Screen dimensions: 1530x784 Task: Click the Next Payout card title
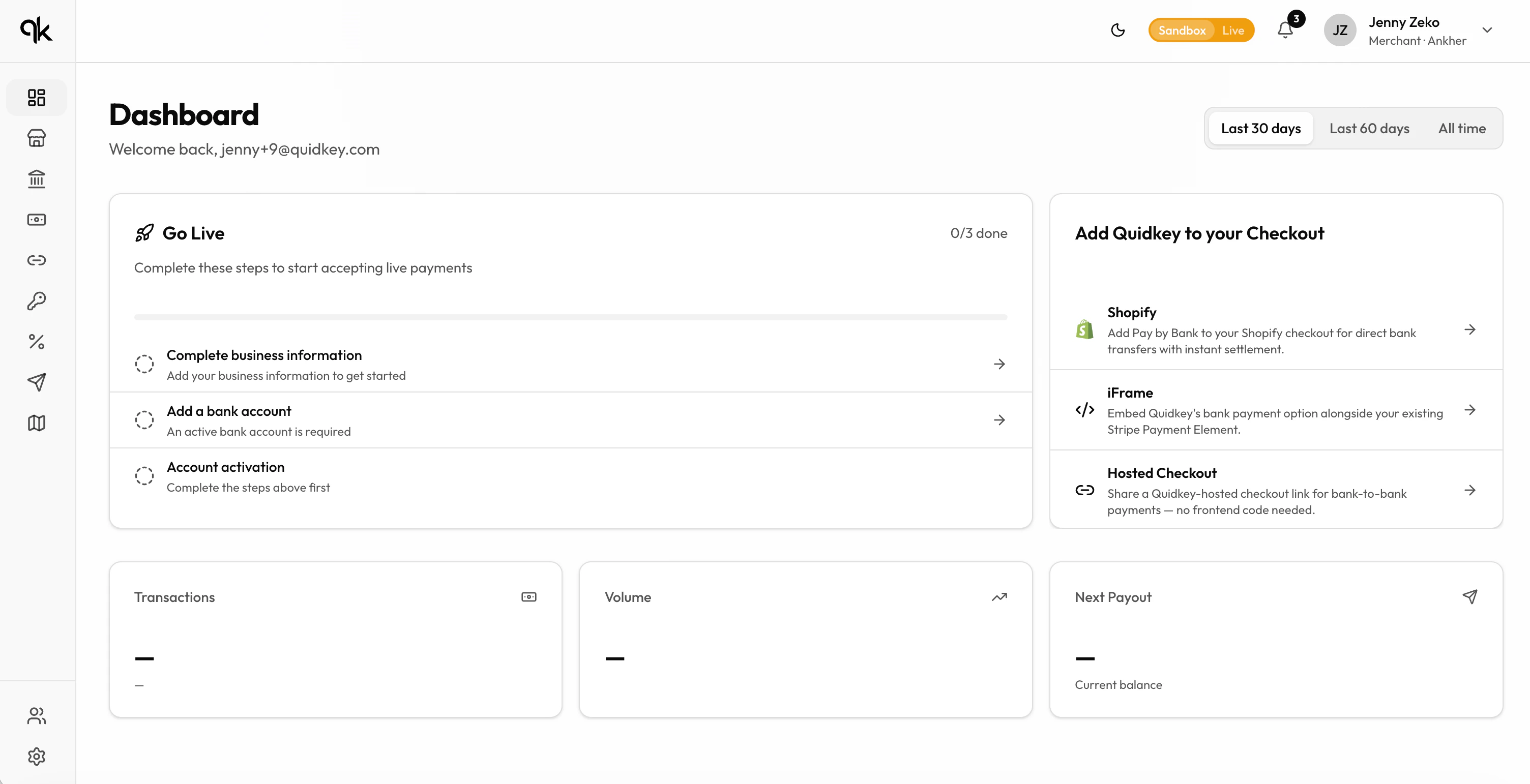(x=1113, y=597)
